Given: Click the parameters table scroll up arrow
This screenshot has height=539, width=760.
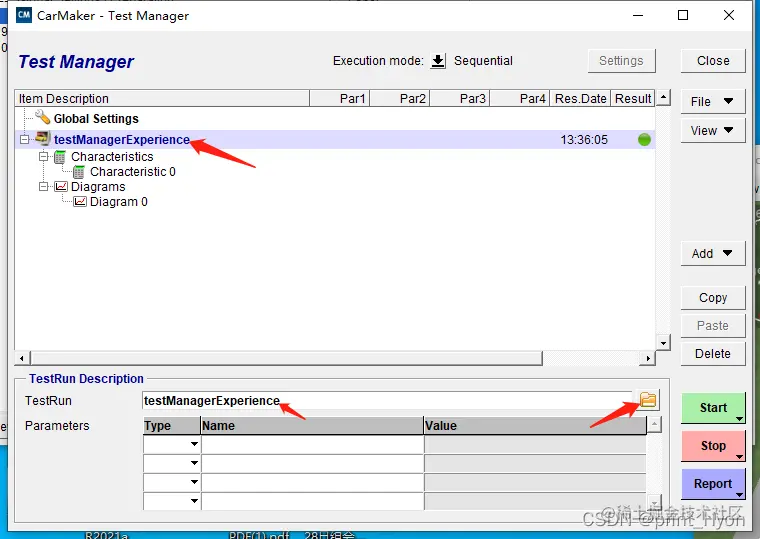Looking at the screenshot, I should tap(654, 425).
